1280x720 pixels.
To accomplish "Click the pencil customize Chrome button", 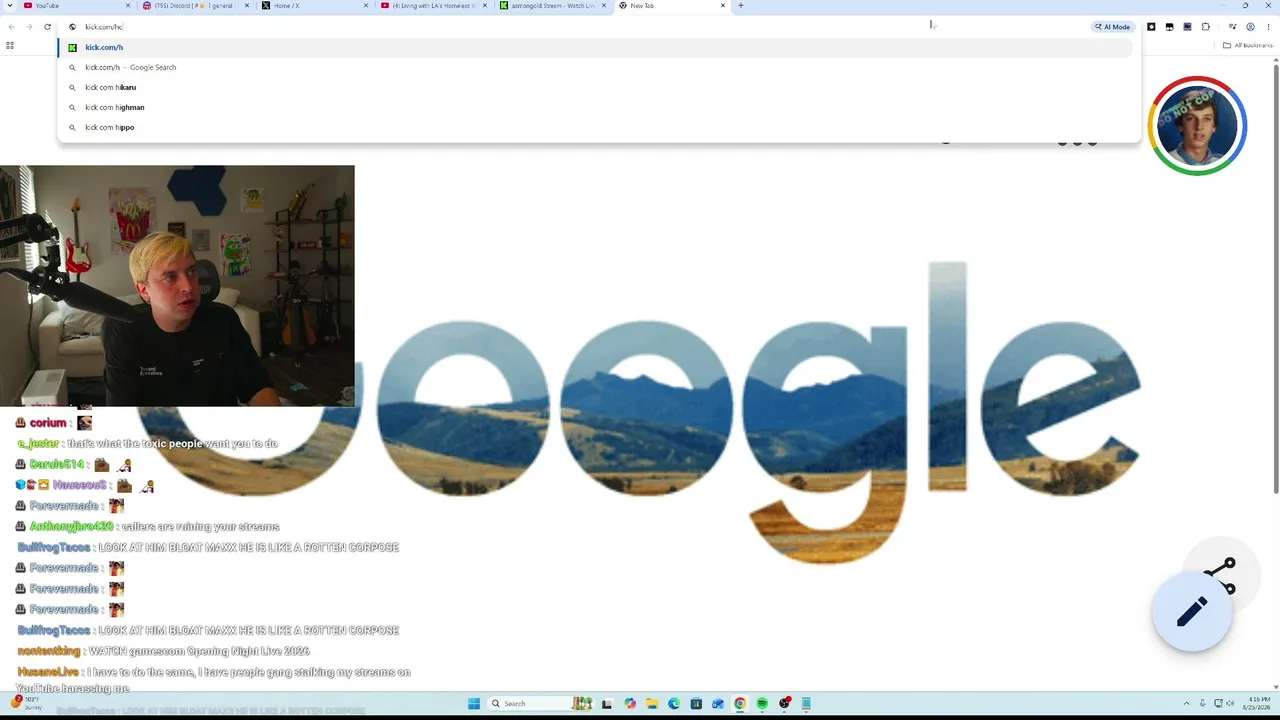I will (x=1192, y=612).
